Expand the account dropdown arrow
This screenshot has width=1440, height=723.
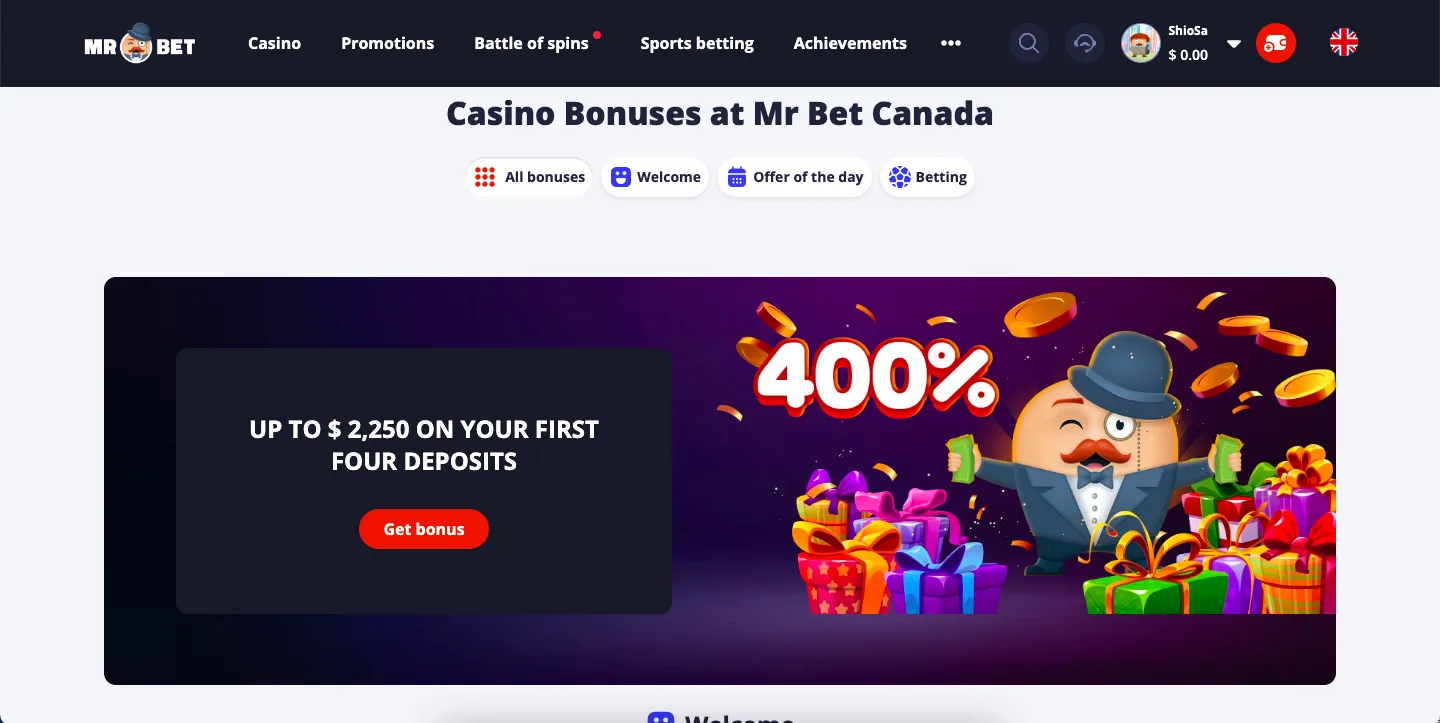click(1234, 44)
